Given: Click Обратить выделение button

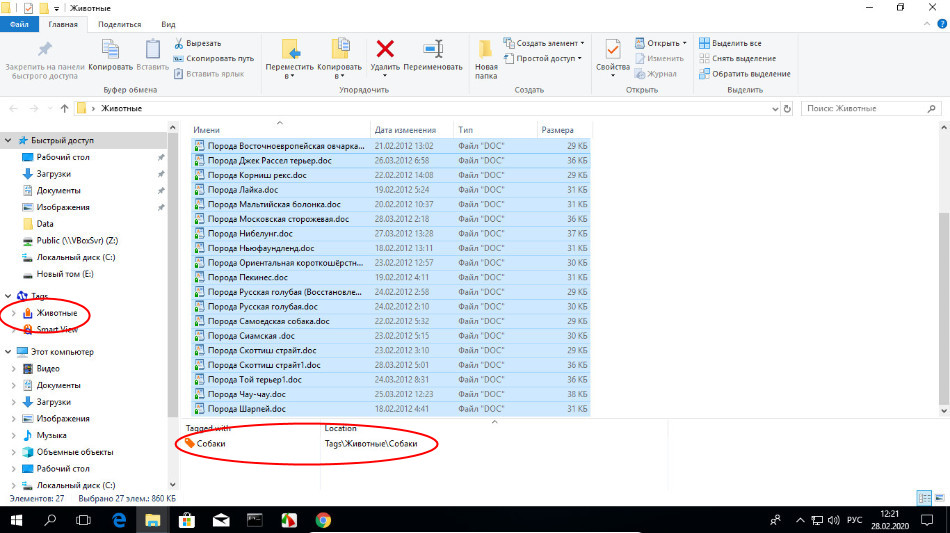Looking at the screenshot, I should coord(745,74).
